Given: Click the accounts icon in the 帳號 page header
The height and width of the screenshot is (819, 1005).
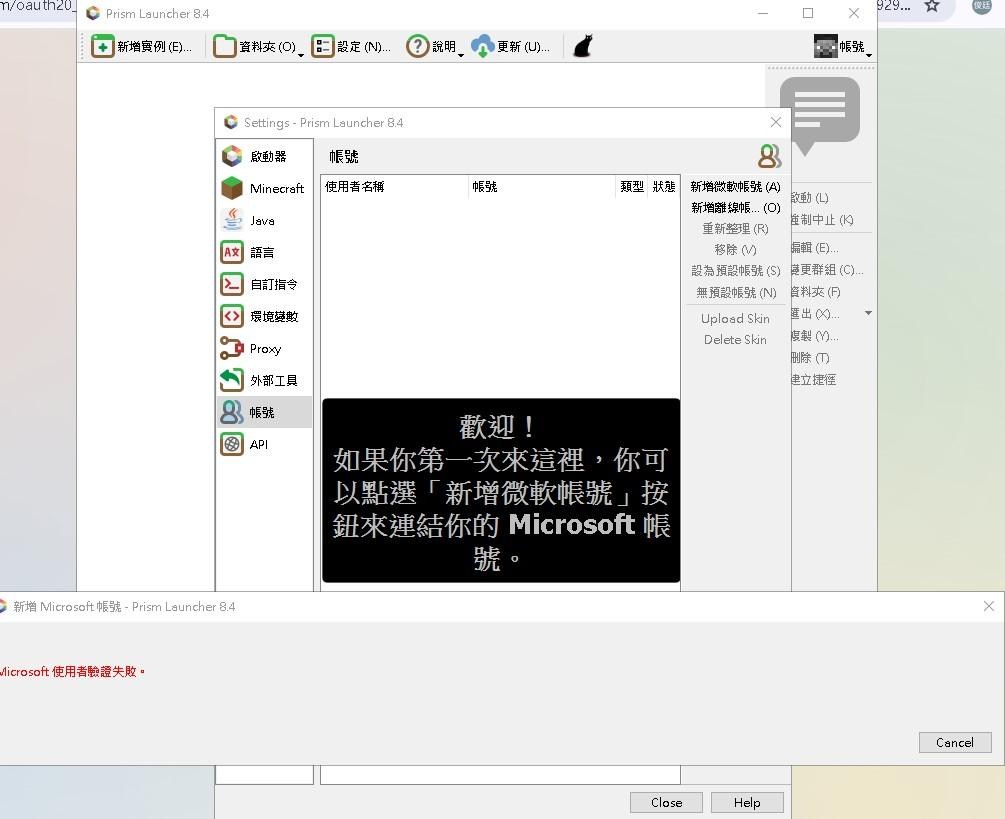Looking at the screenshot, I should (770, 156).
